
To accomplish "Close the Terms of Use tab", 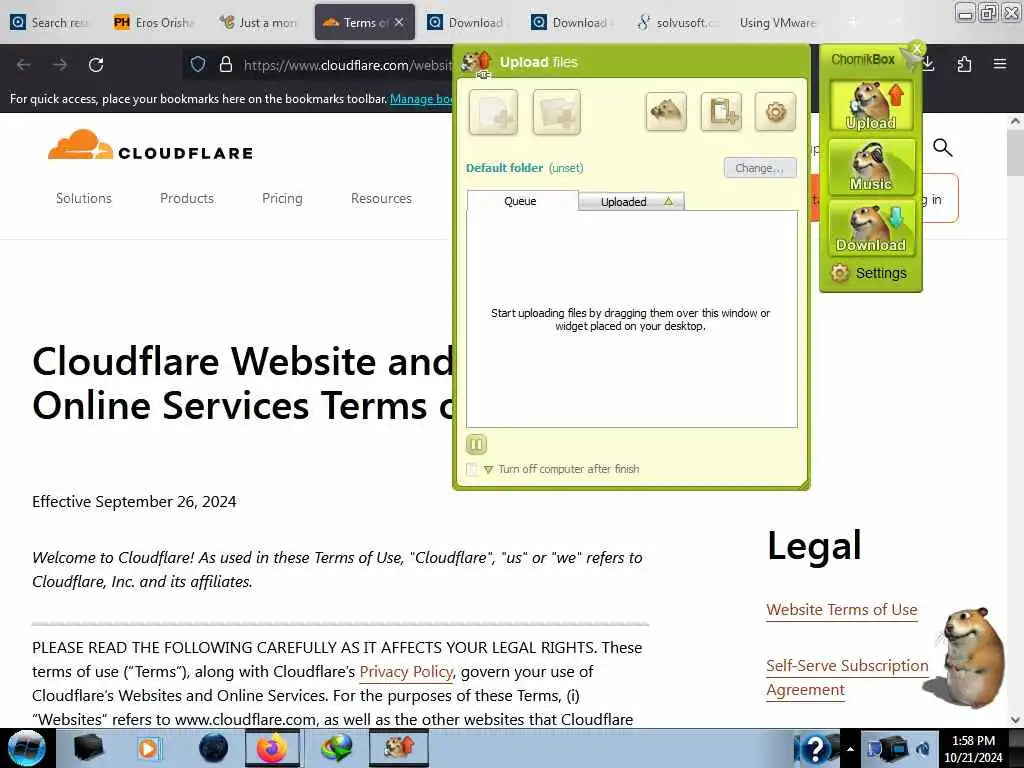I will click(x=399, y=22).
